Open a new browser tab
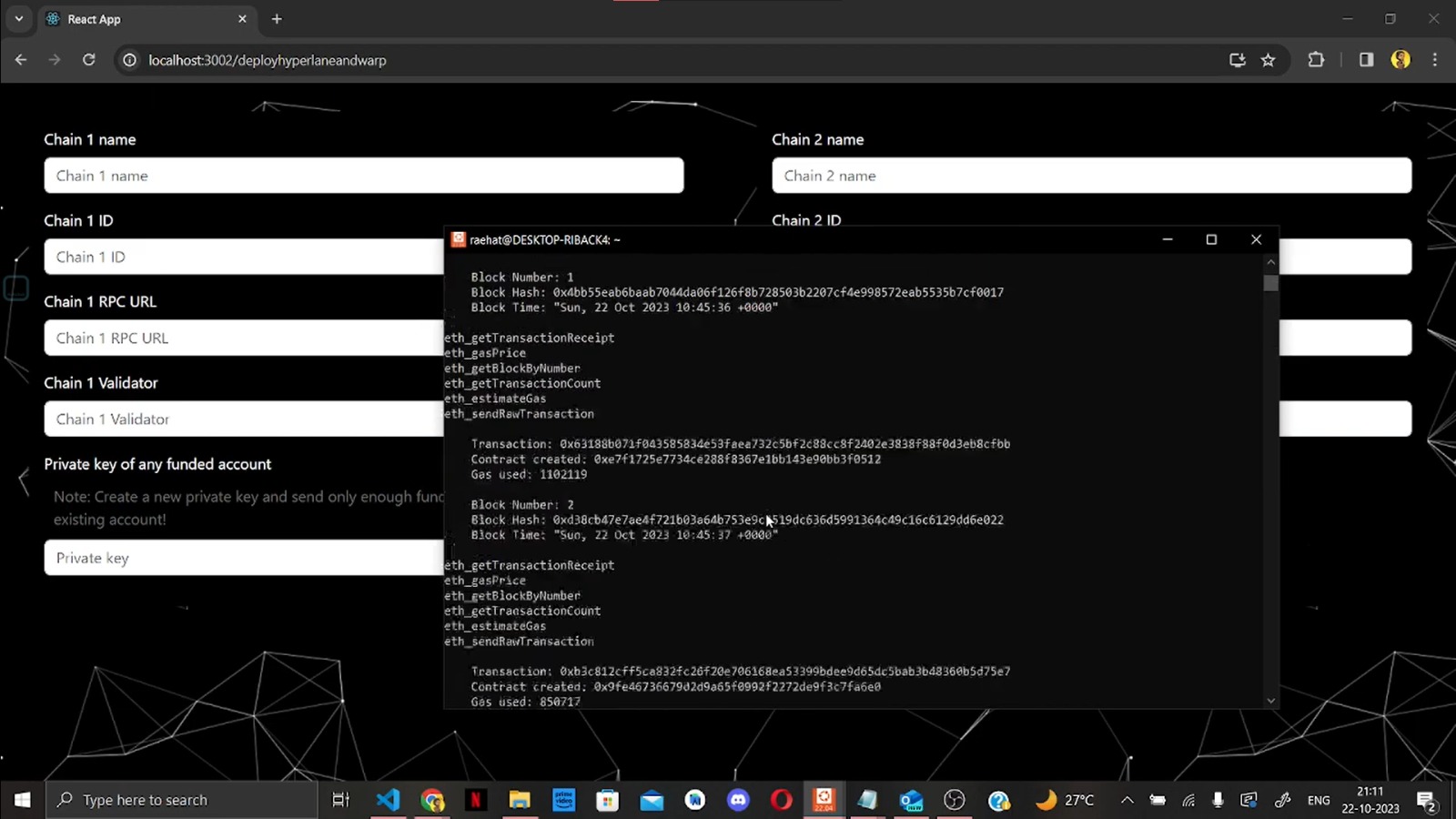This screenshot has height=819, width=1456. [x=277, y=19]
